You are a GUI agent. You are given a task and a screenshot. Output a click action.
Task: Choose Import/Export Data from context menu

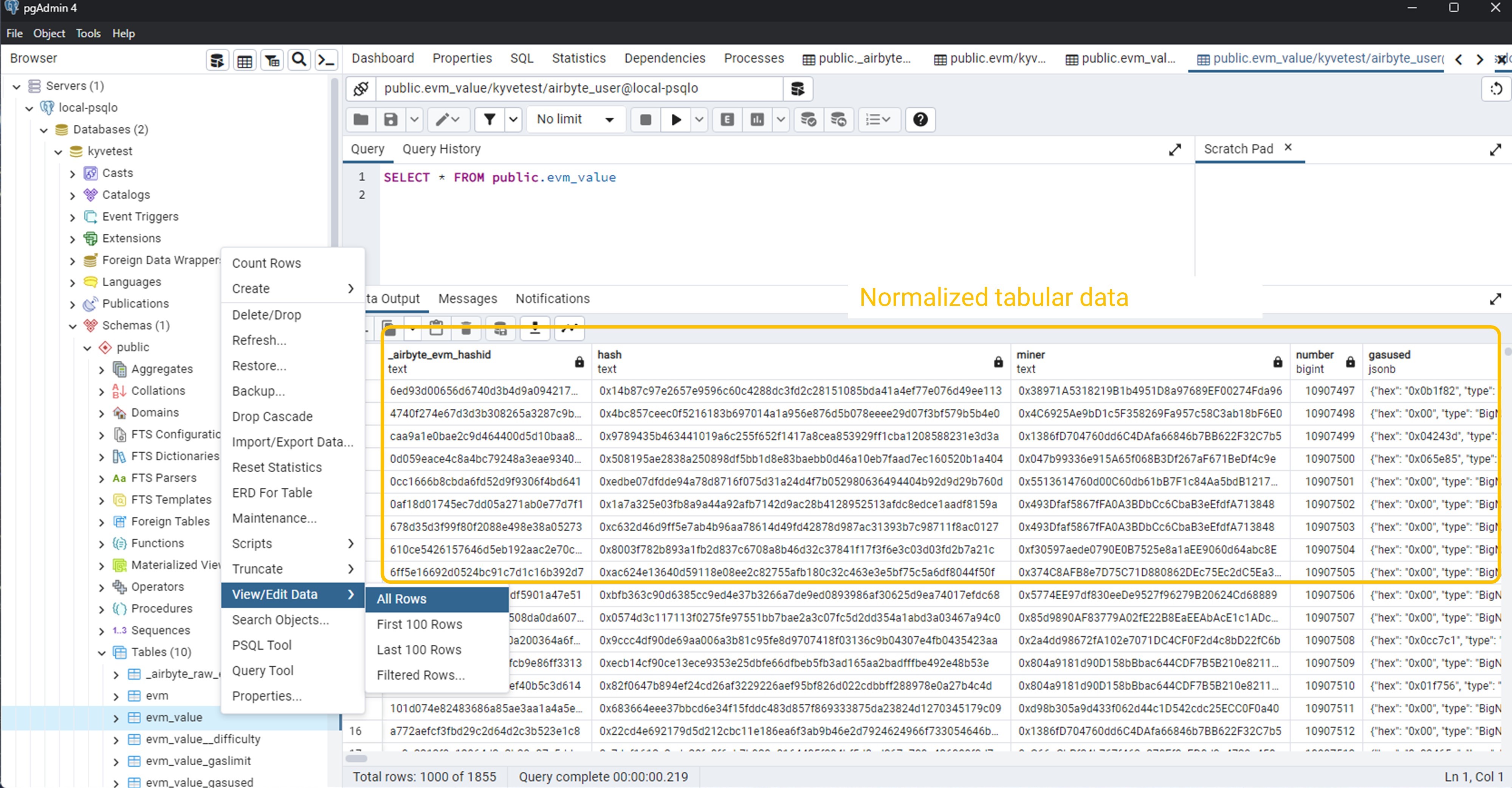coord(292,442)
